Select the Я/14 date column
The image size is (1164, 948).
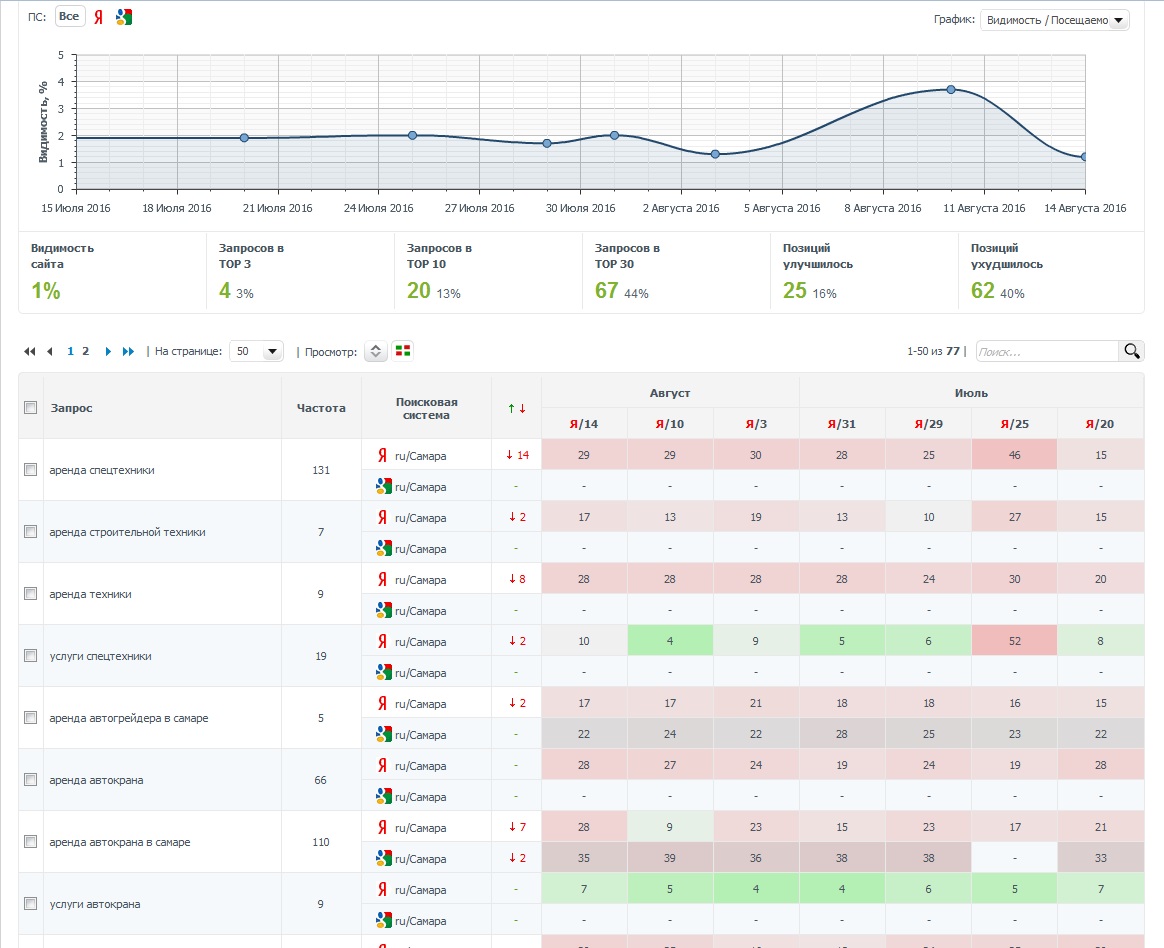coord(583,424)
